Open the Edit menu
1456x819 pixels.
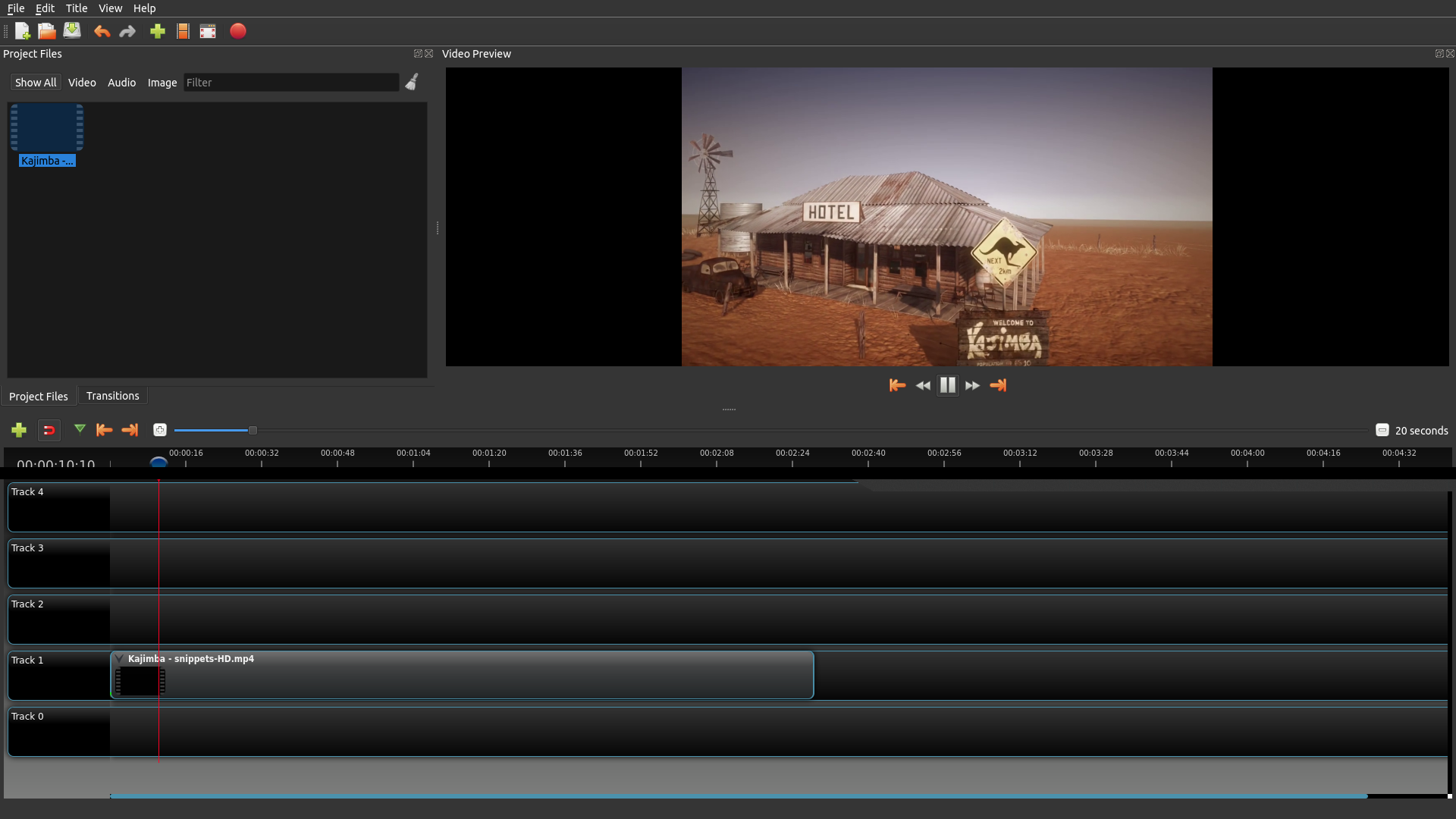tap(45, 8)
